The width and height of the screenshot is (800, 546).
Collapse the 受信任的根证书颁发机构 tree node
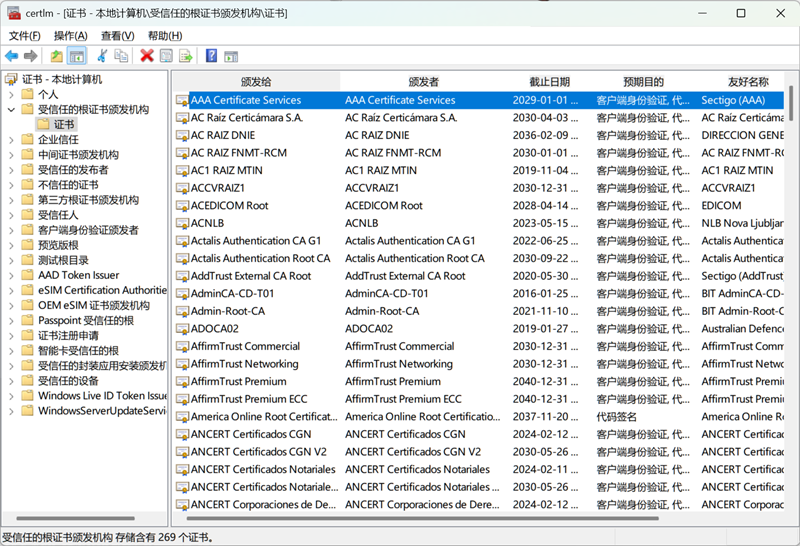coord(11,110)
